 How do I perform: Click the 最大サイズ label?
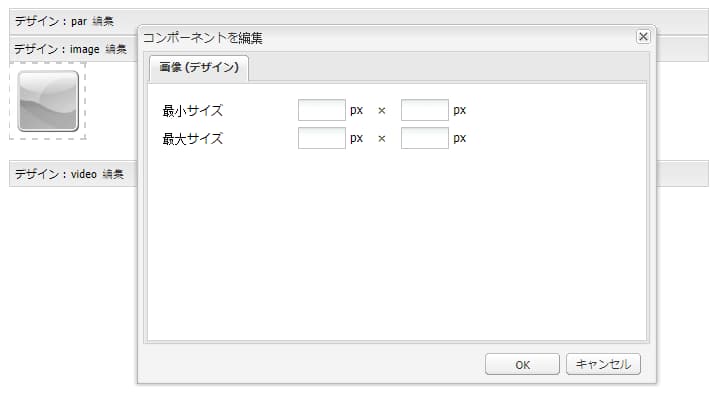click(193, 139)
